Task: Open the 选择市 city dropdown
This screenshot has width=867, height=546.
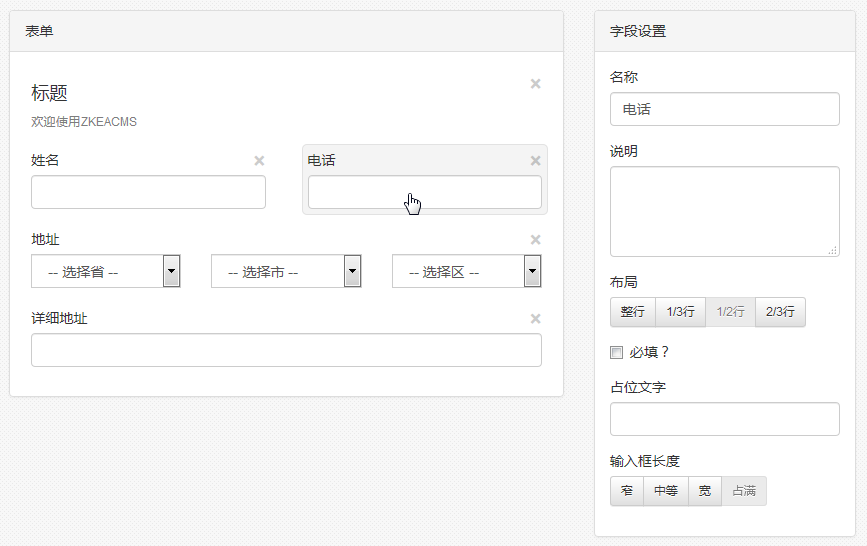Action: (286, 271)
